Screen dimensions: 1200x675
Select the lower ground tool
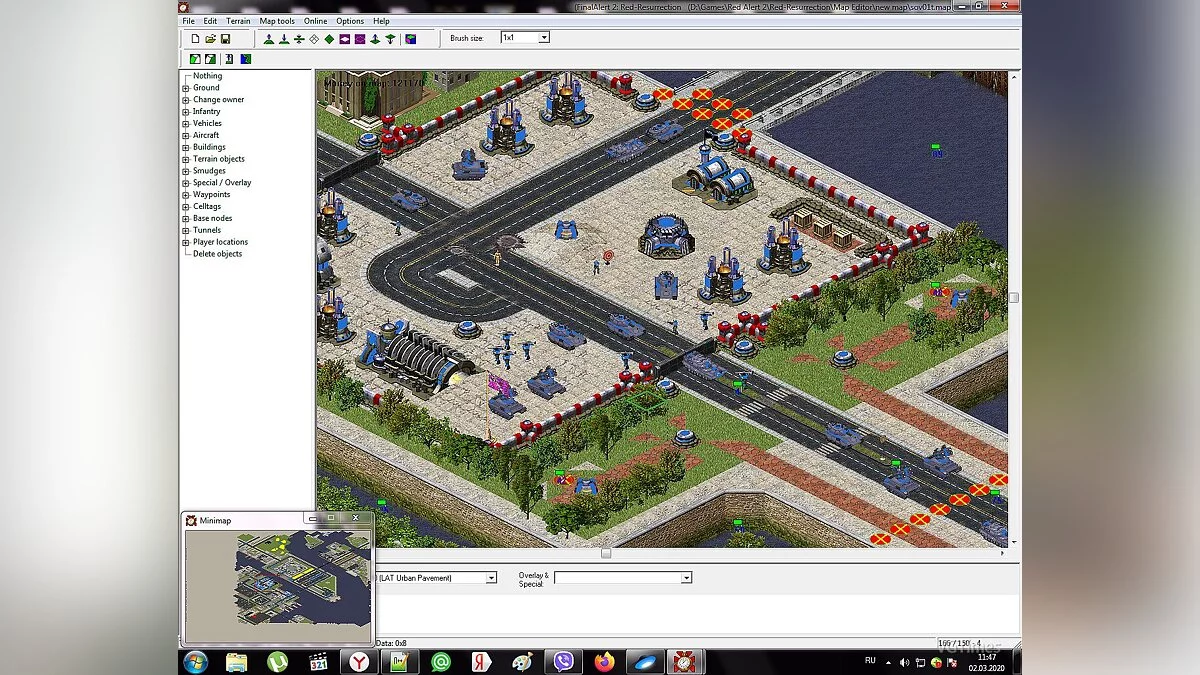tap(284, 37)
